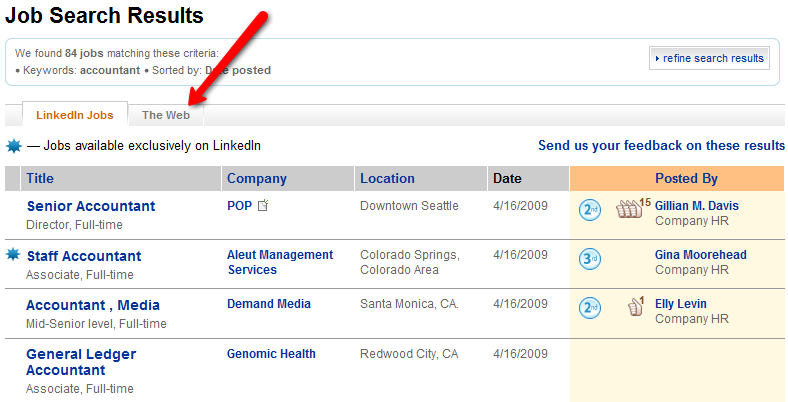Open the Accountant, Media job listing
The width and height of the screenshot is (788, 402).
pyautogui.click(x=93, y=305)
